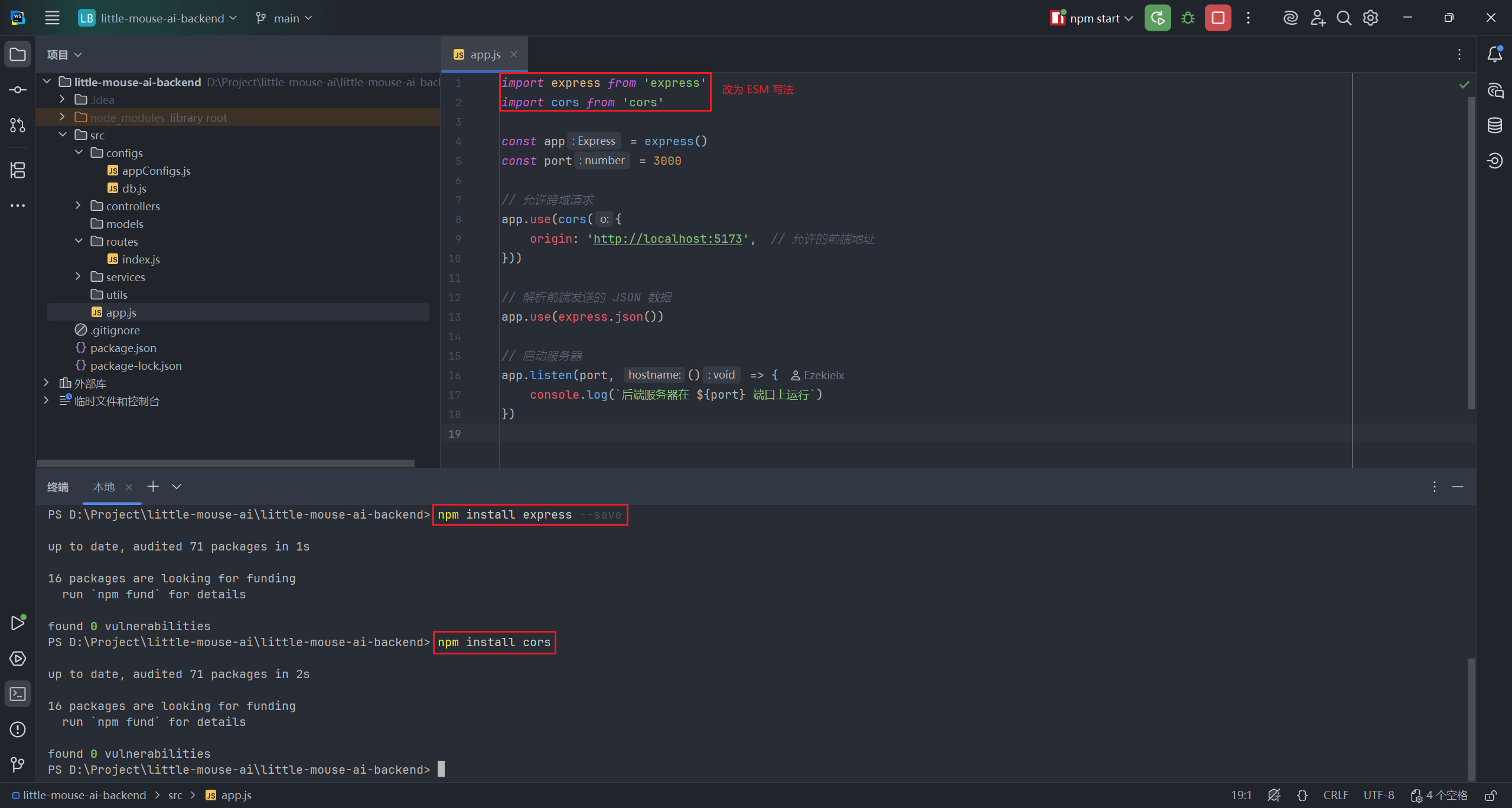Stop the running npm start process
The height and width of the screenshot is (808, 1512).
click(1217, 18)
